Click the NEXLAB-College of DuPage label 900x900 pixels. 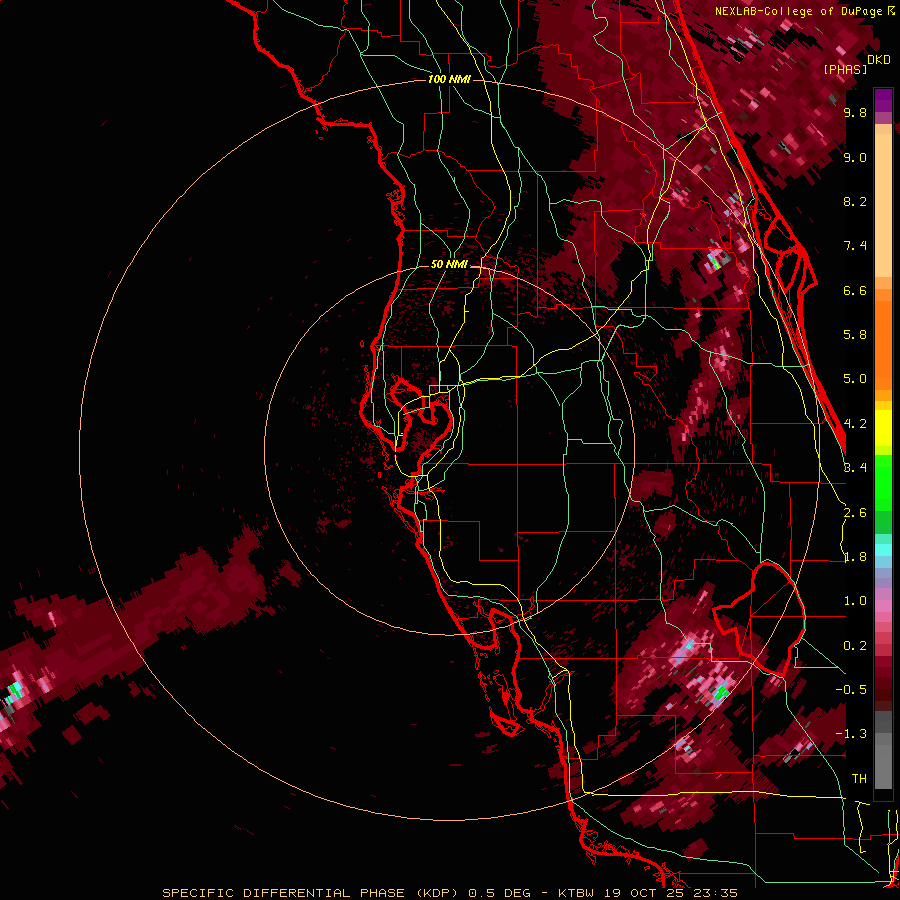coord(800,11)
